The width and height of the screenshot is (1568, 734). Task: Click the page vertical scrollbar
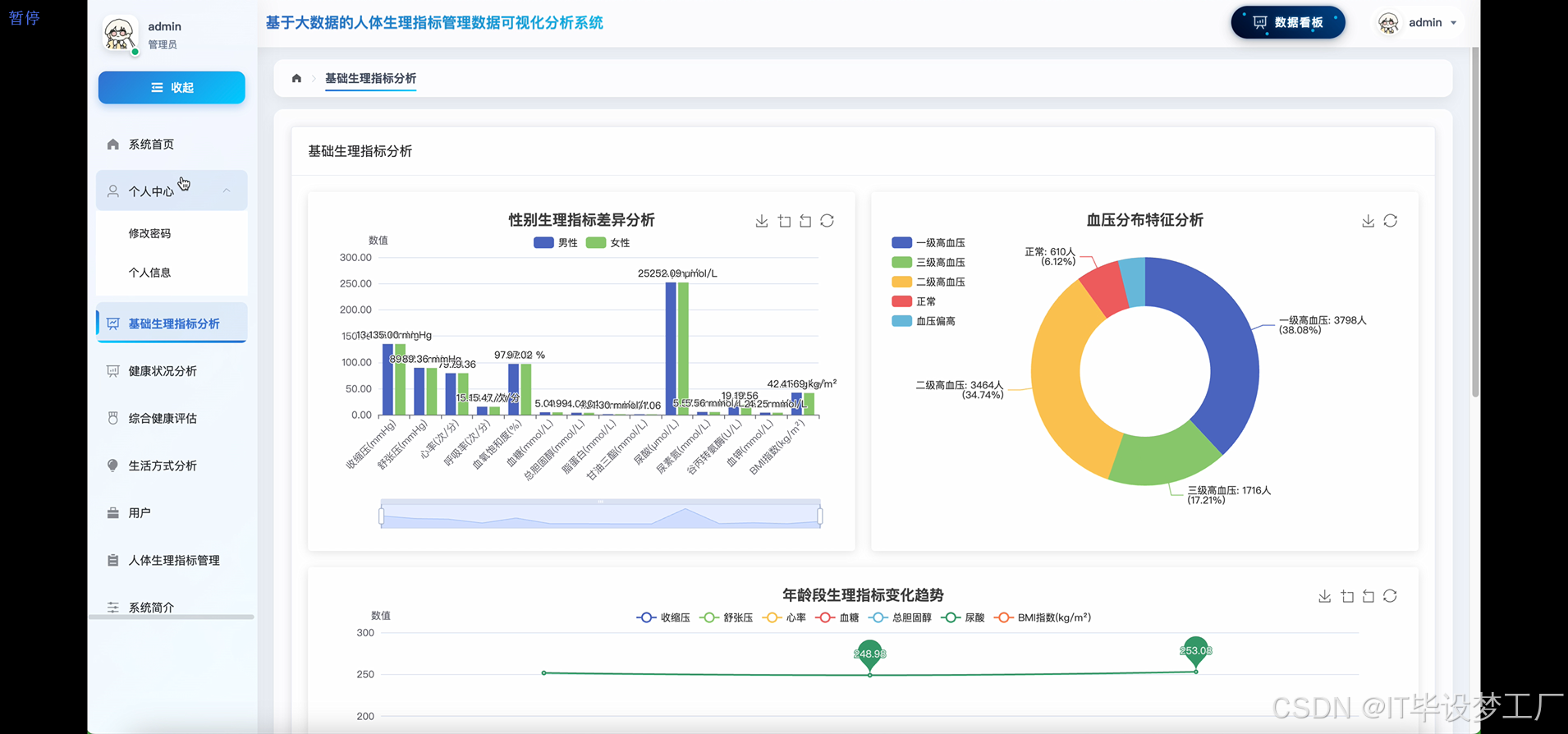[1475, 222]
